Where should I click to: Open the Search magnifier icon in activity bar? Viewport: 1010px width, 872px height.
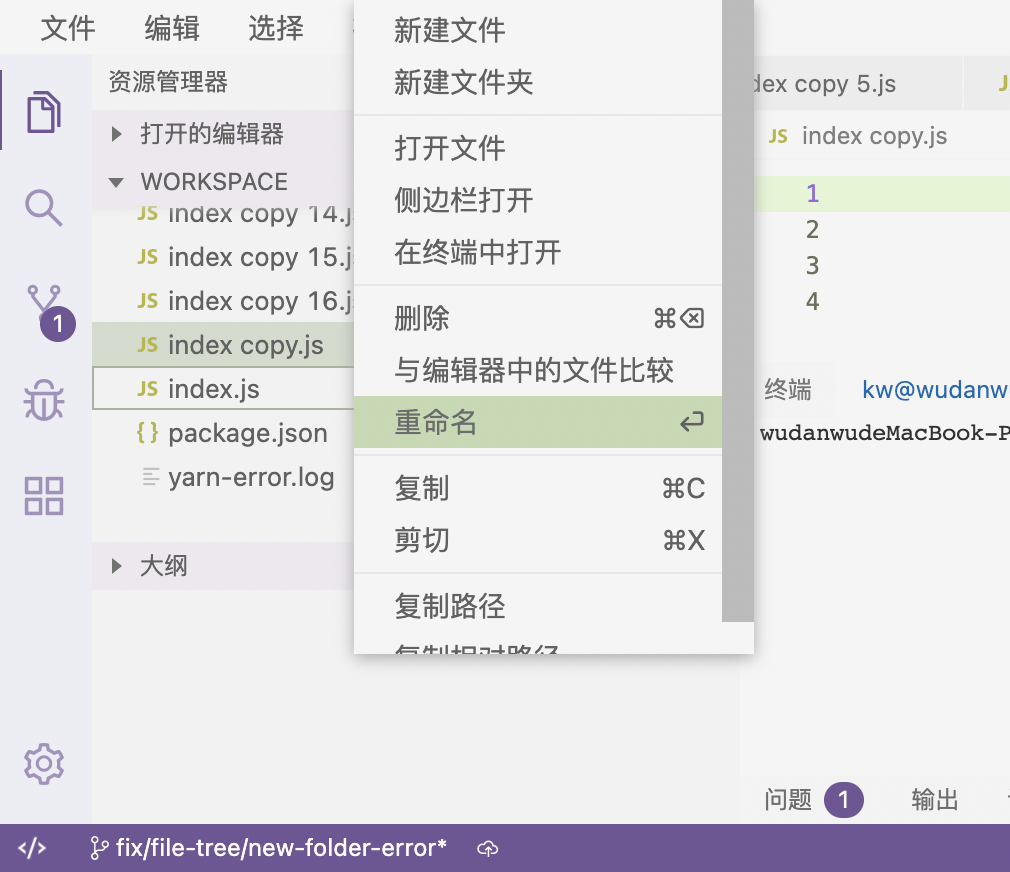coord(44,208)
